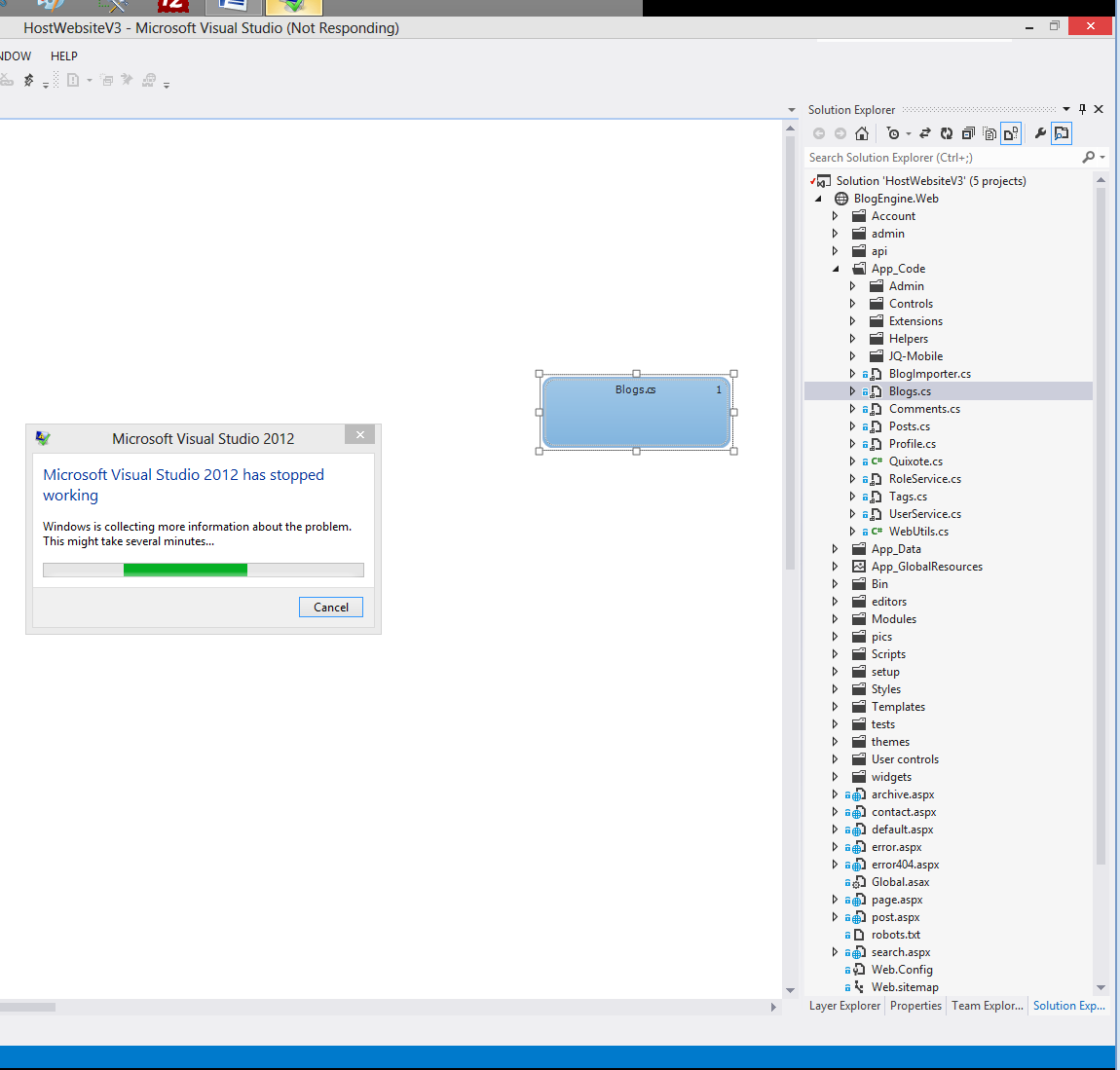Click the green progress bar in crash dialog
Viewport: 1120px width, 1070px height.
pyautogui.click(x=185, y=570)
